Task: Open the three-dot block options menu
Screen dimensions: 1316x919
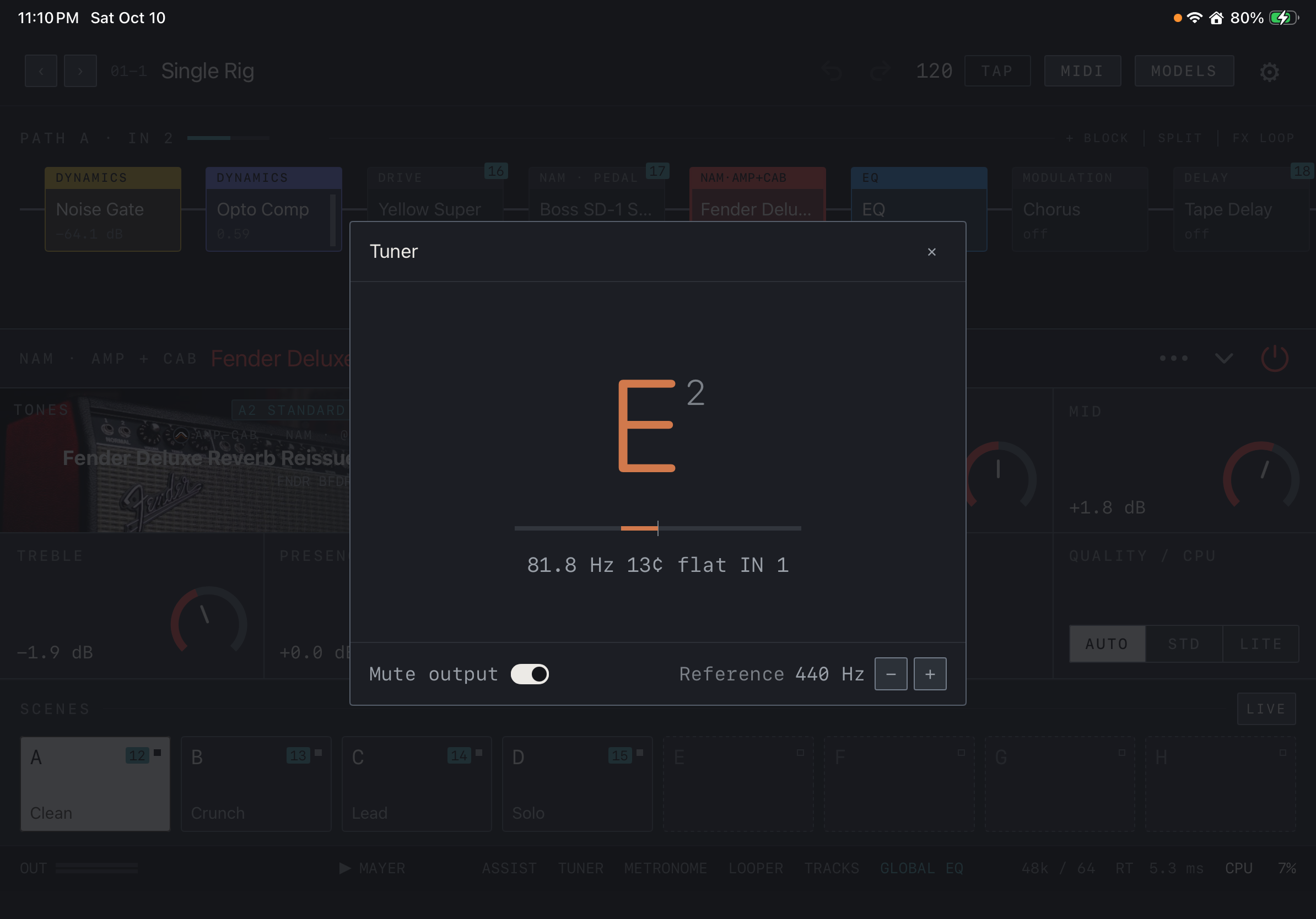Action: (x=1173, y=359)
